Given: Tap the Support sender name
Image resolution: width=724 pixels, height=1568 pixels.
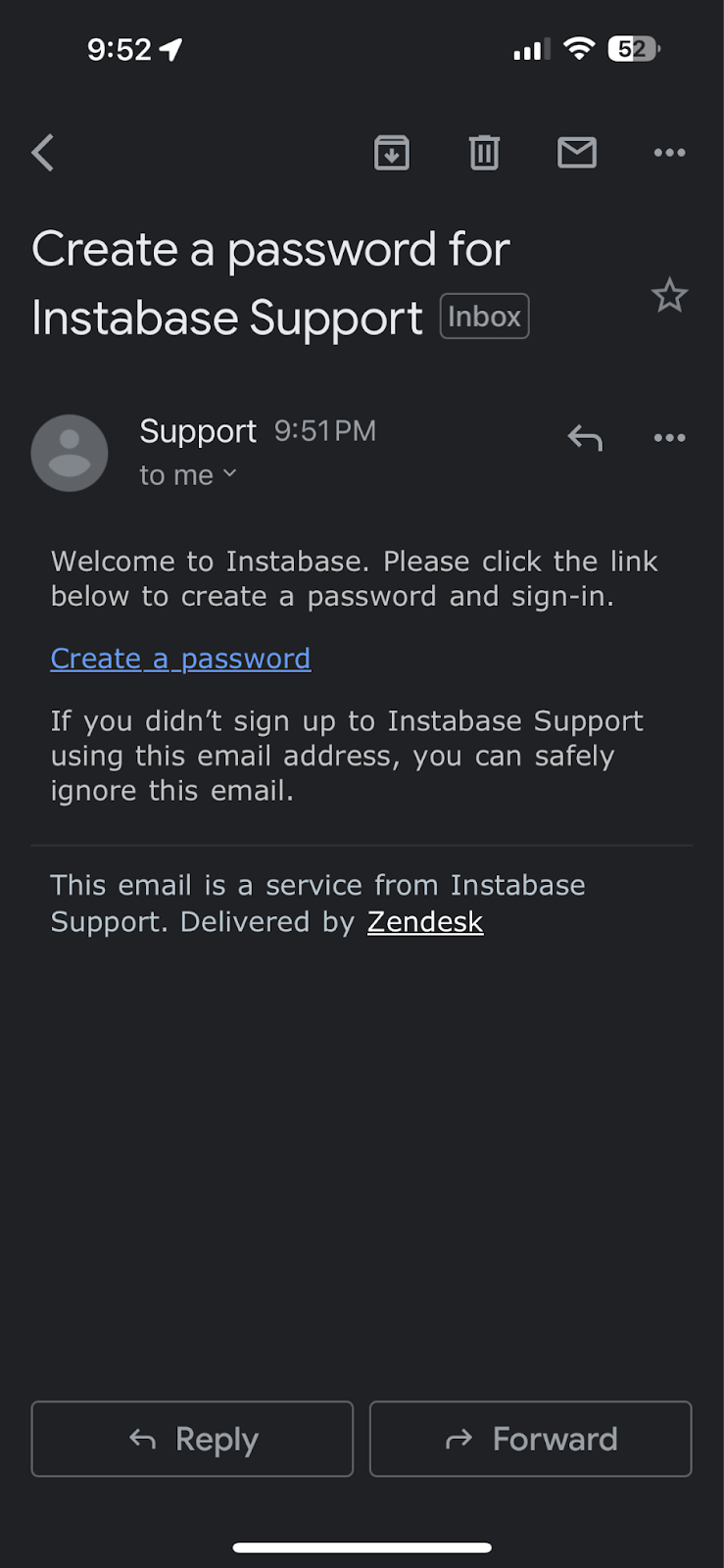Looking at the screenshot, I should click(x=198, y=431).
